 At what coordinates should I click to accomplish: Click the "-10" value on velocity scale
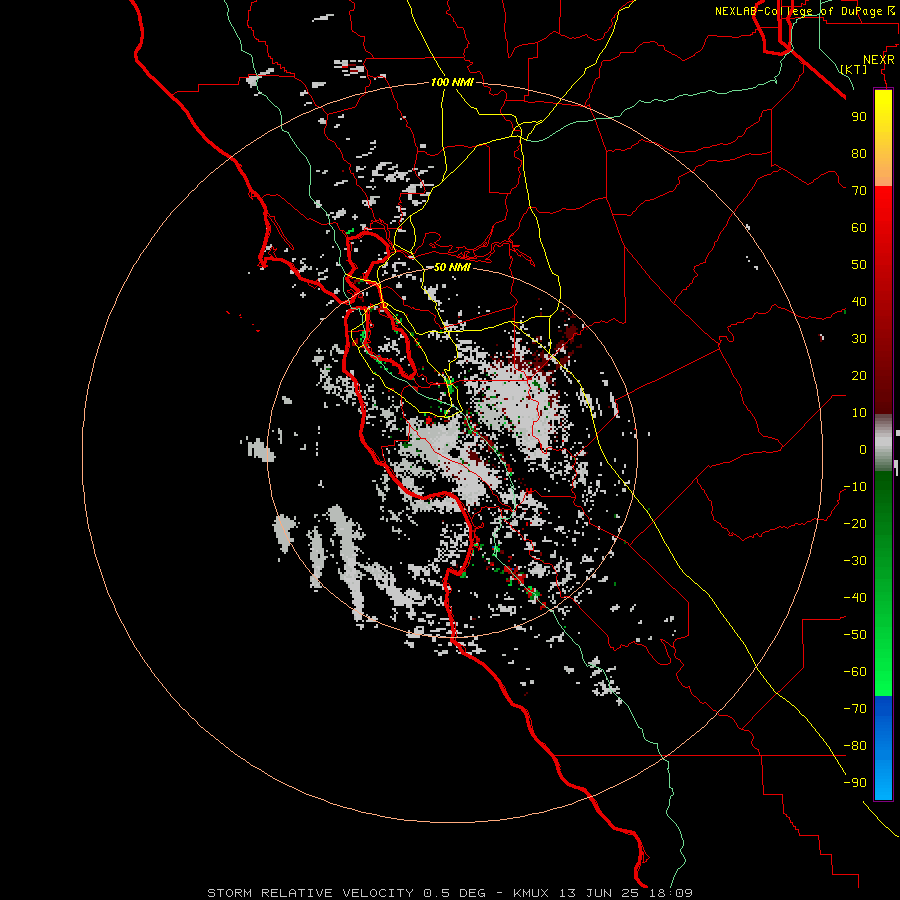[x=855, y=487]
